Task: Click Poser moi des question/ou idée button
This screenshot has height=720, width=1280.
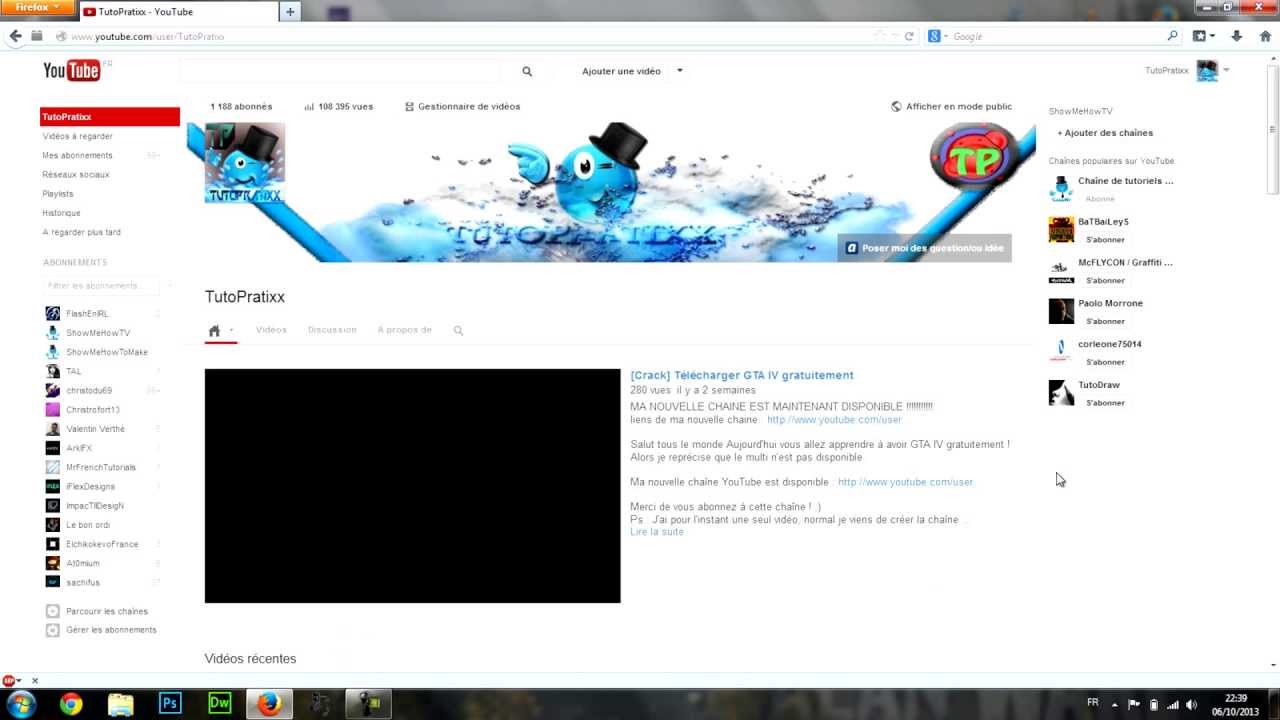Action: click(x=924, y=248)
